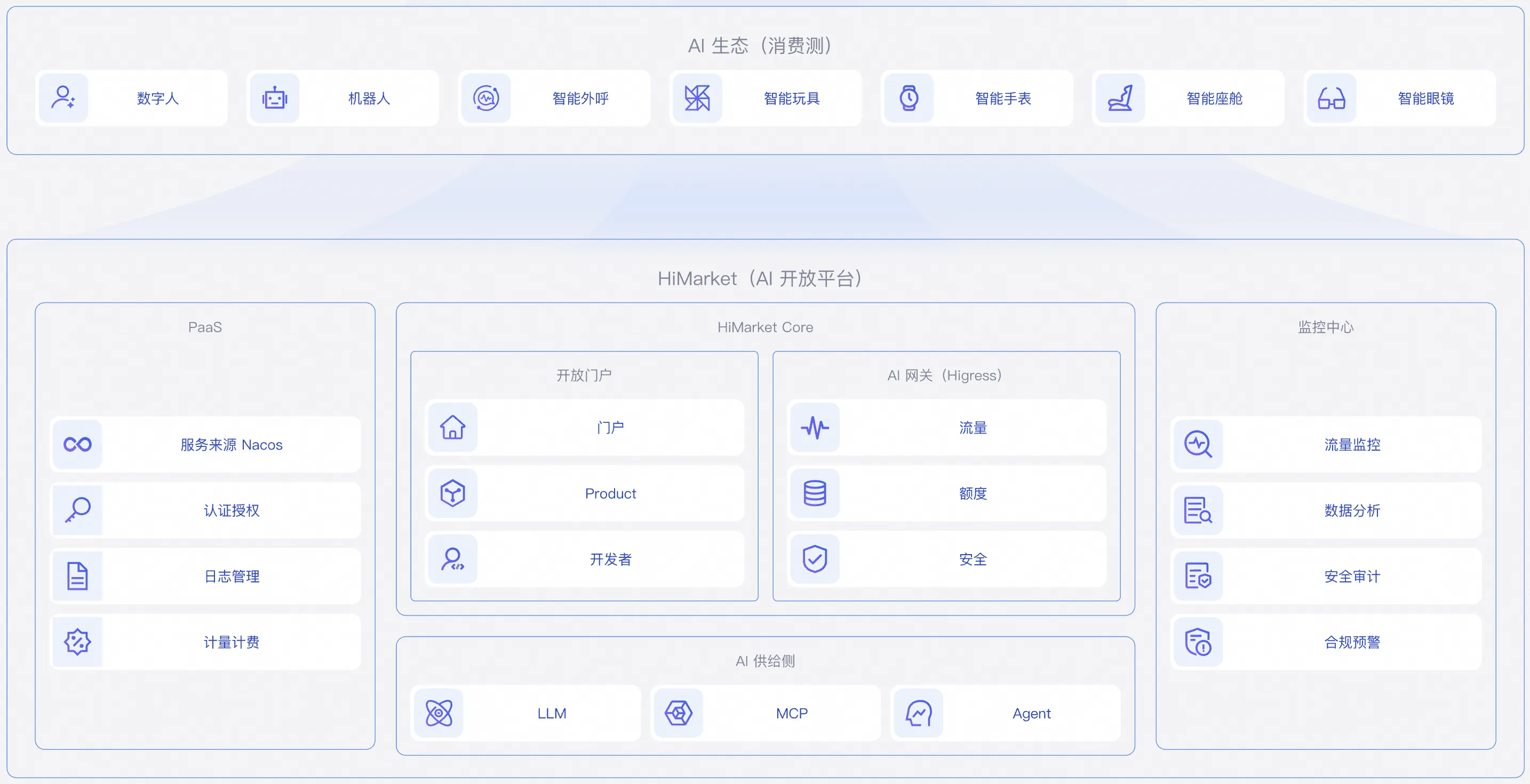This screenshot has width=1530, height=784.
Task: Click the pinwheel icon for 智能玩具
Action: [697, 98]
